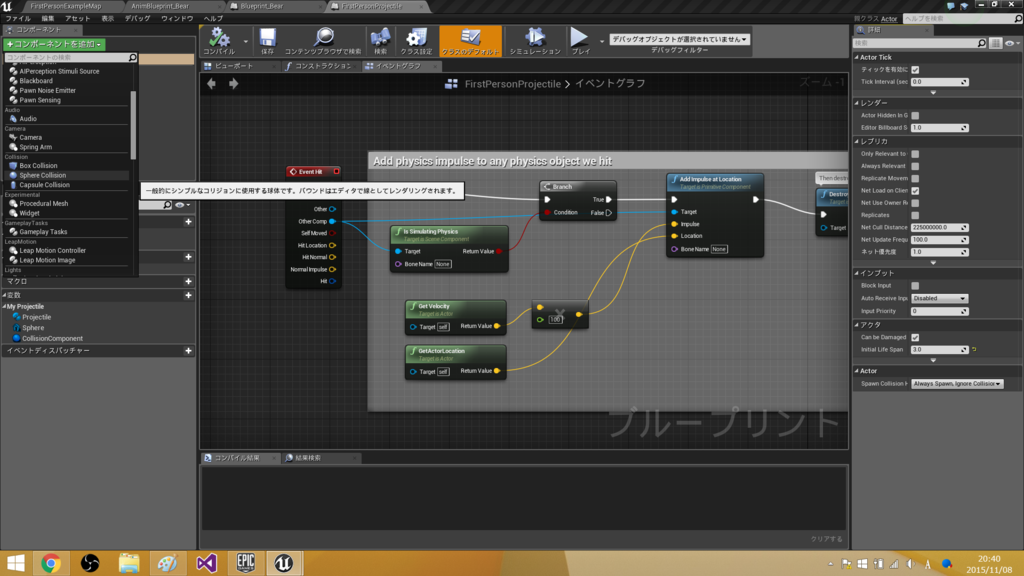Select the CollisionComponent variable

52,339
